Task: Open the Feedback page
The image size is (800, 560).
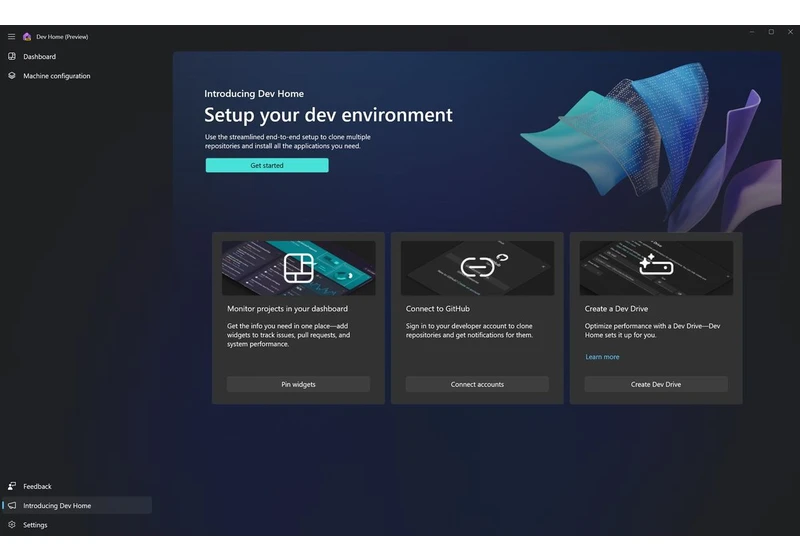Action: point(77,486)
